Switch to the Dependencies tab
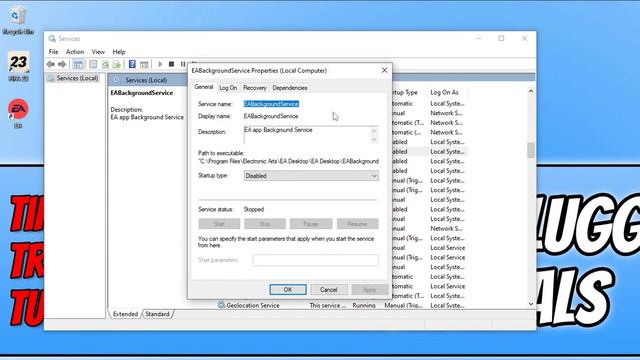This screenshot has width=640, height=360. tap(290, 88)
